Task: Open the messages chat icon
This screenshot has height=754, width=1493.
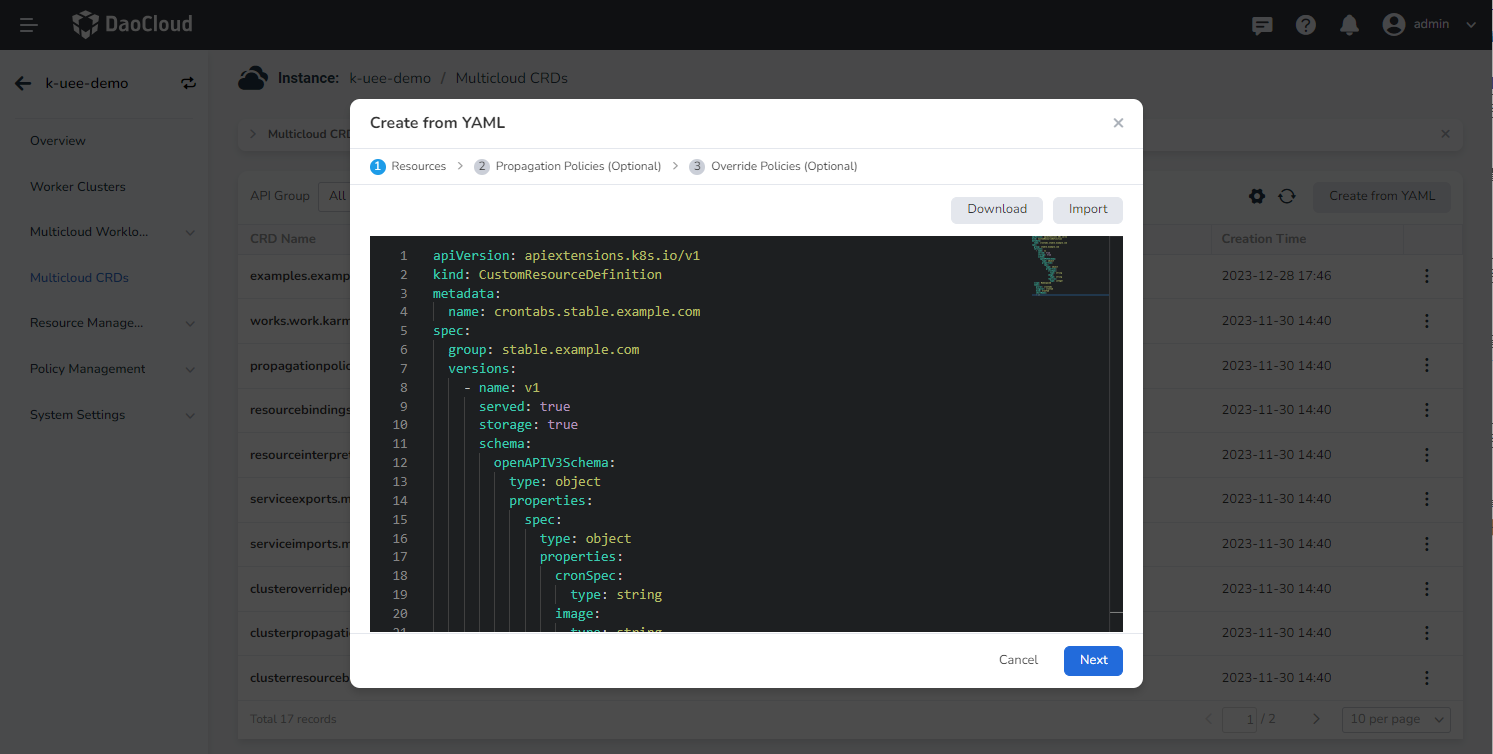Action: [1261, 24]
